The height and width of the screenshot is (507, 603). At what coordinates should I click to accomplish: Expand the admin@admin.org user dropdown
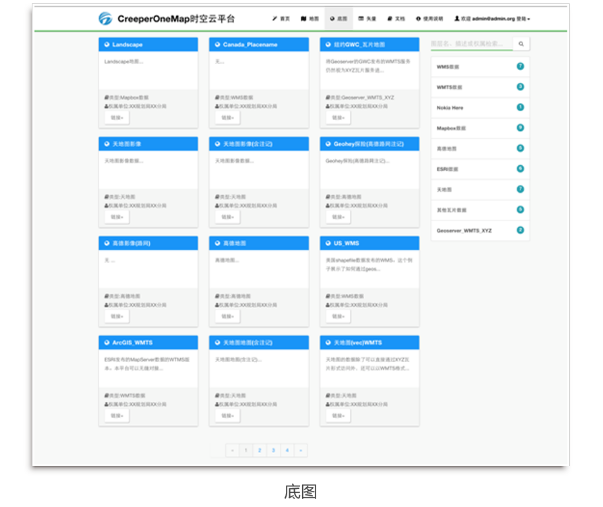pyautogui.click(x=492, y=19)
